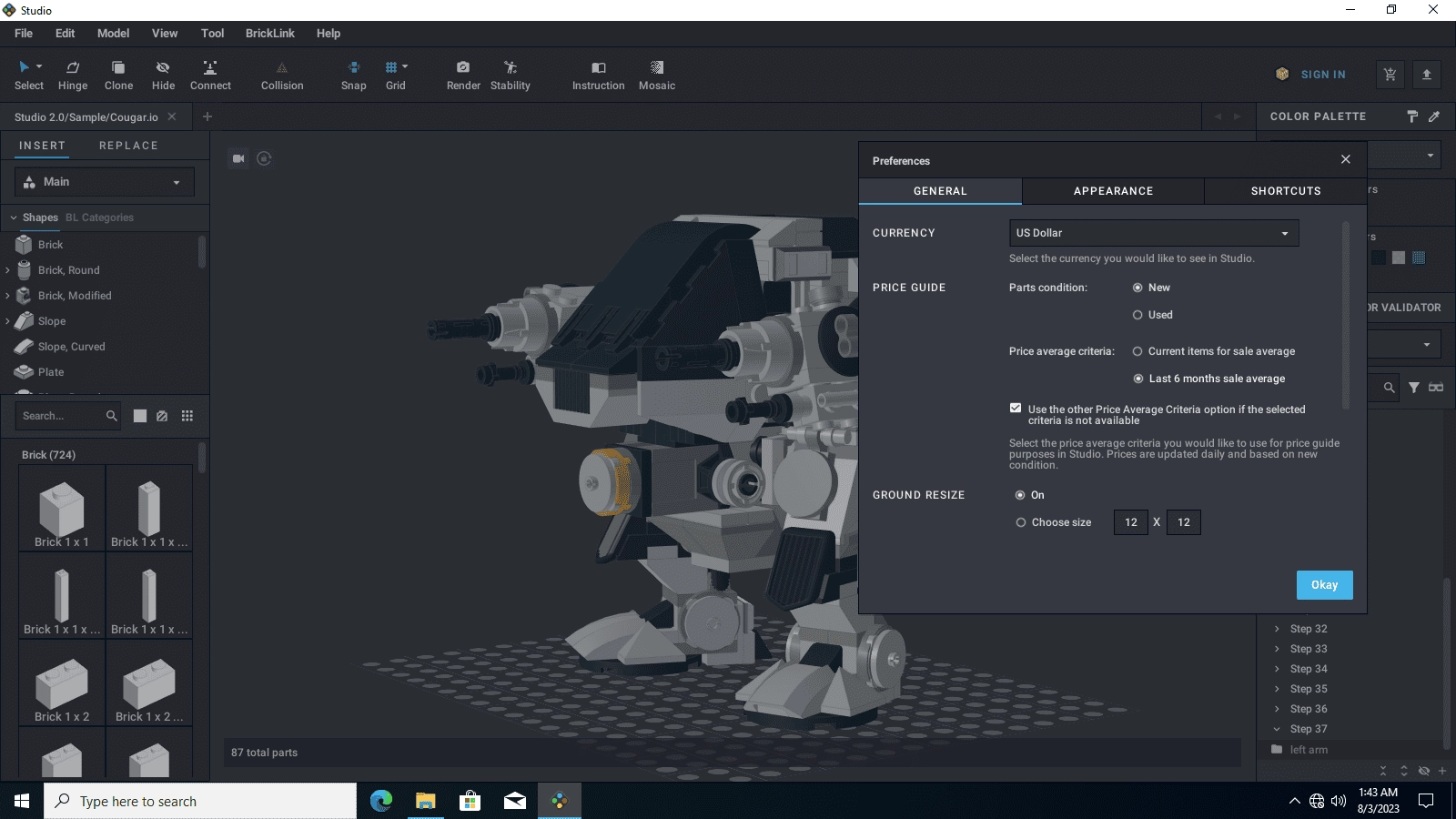The height and width of the screenshot is (819, 1456).
Task: Switch to Shortcuts preferences tab
Action: pos(1285,191)
